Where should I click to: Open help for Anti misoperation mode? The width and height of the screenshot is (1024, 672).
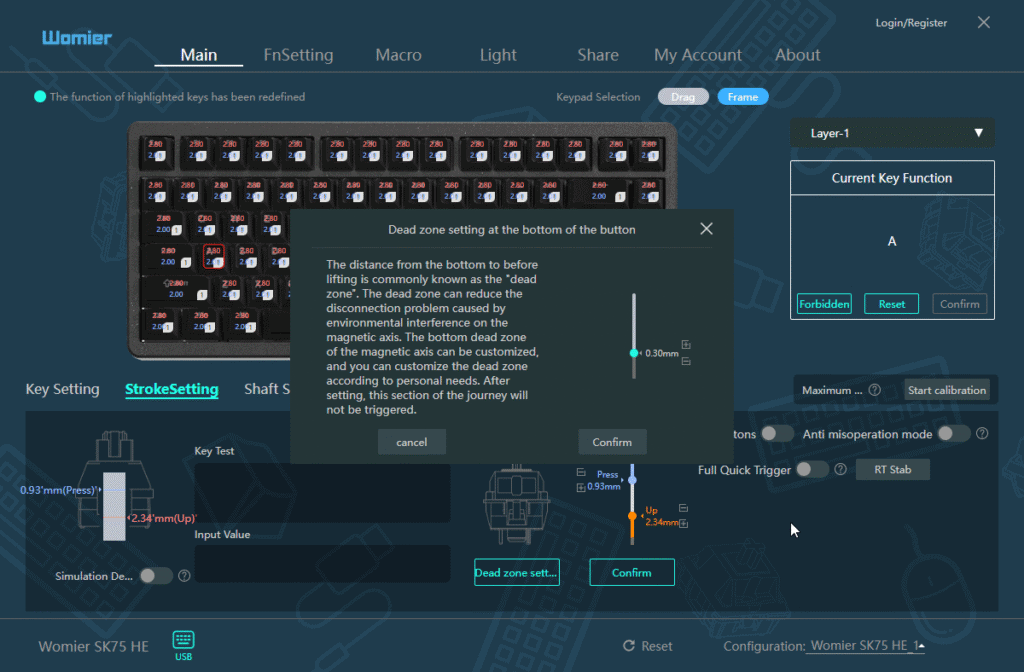click(982, 434)
